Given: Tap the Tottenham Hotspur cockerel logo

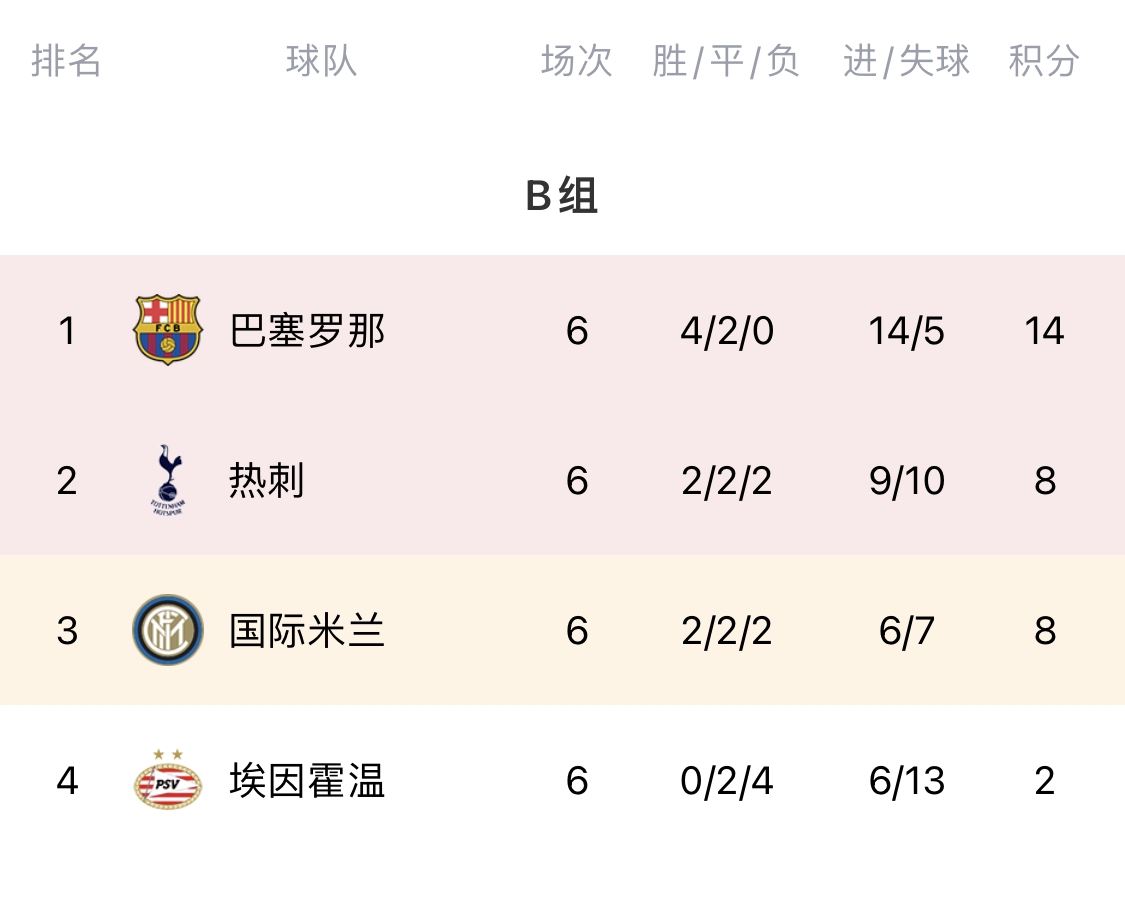Looking at the screenshot, I should [x=168, y=480].
